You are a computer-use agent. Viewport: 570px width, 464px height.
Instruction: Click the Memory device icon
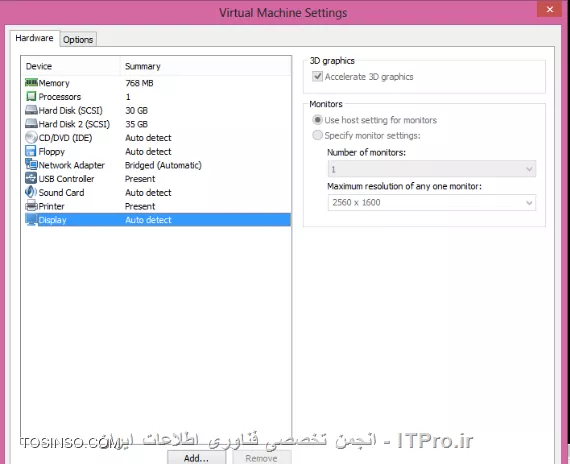tap(31, 83)
